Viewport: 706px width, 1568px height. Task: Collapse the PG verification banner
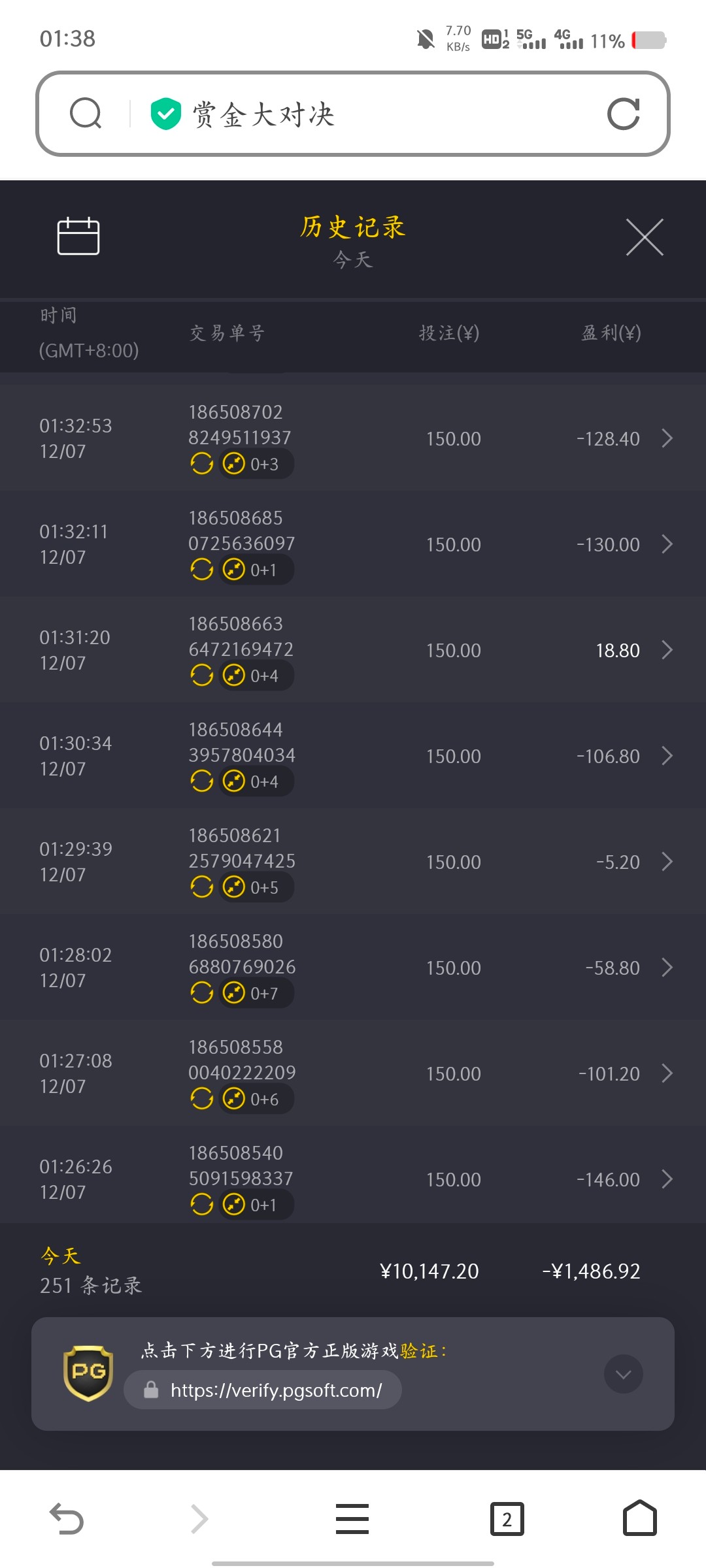623,1374
